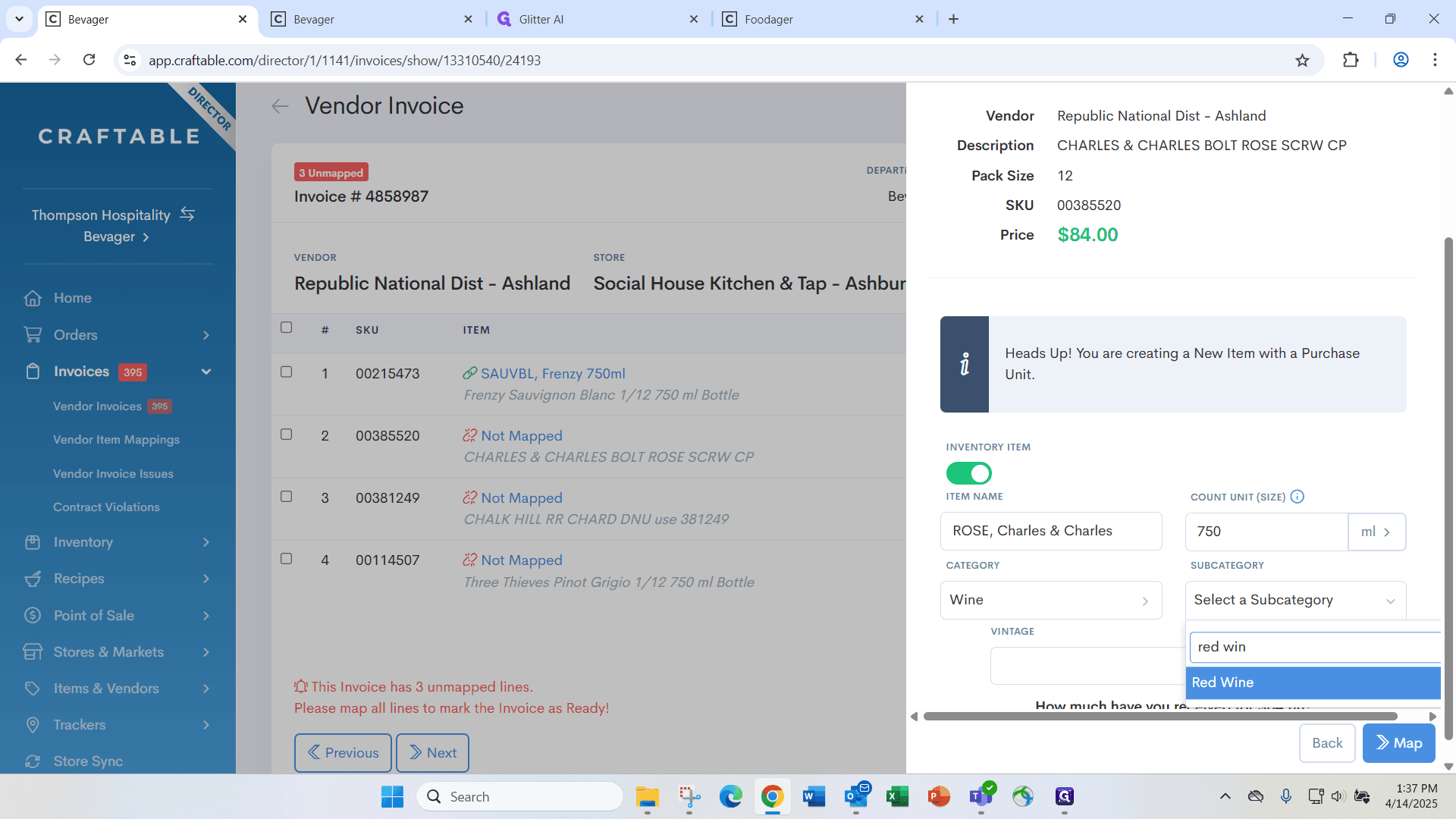This screenshot has height=819, width=1456.
Task: Click the Vintage input field
Action: click(x=1087, y=666)
